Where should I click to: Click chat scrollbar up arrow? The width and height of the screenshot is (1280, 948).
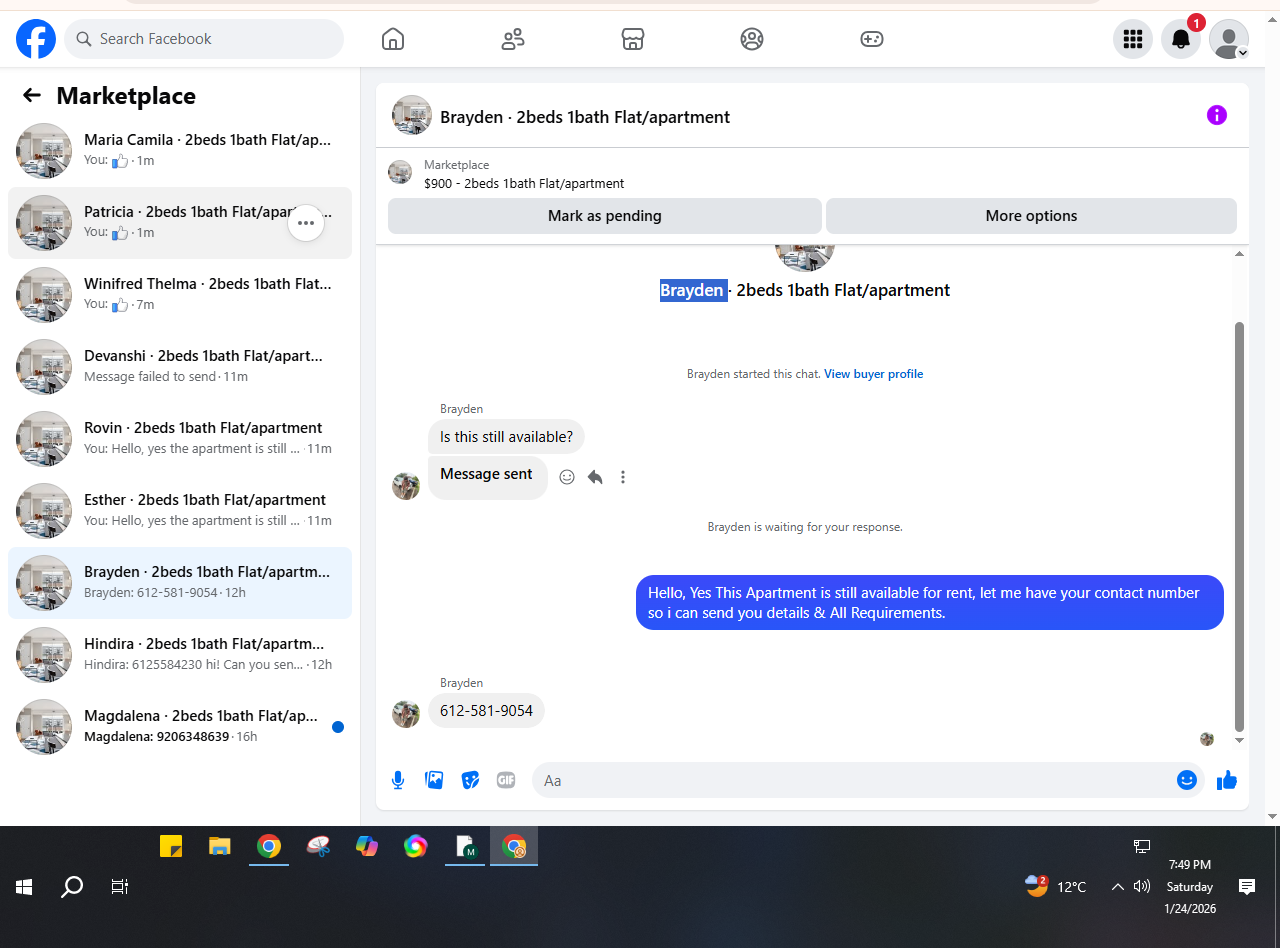(1240, 254)
